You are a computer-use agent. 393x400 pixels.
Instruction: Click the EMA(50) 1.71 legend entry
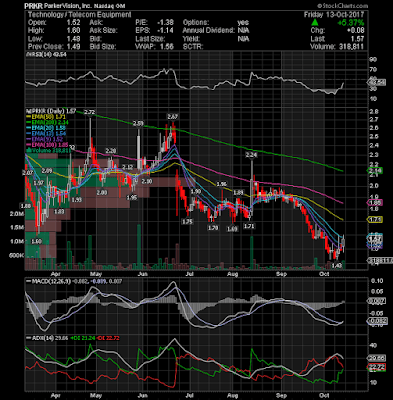tap(47, 117)
